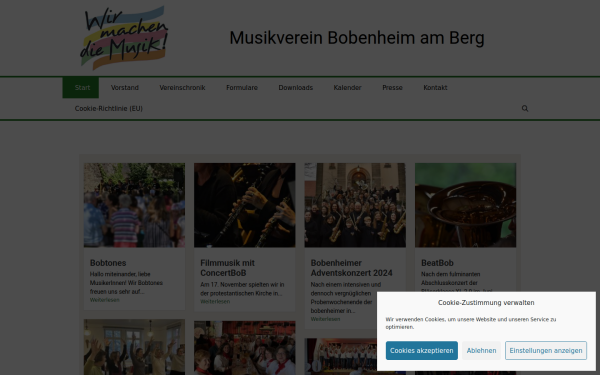
Task: Open the Bobtones crowd photo thumbnail
Action: click(x=134, y=205)
